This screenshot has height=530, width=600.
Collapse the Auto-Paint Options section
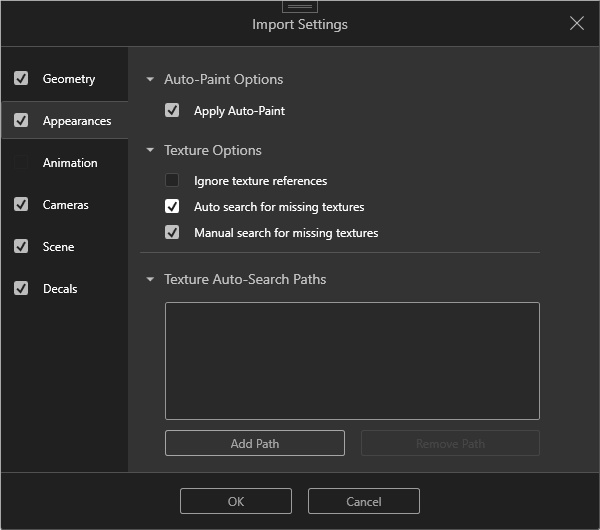tap(150, 79)
